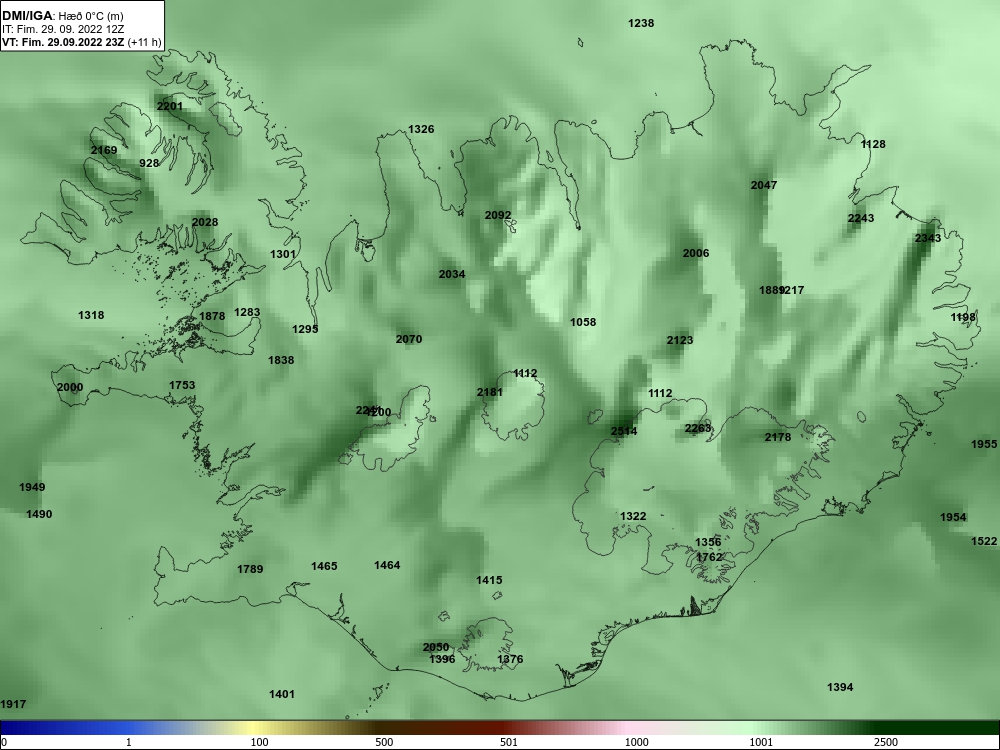The image size is (1000, 750).
Task: Click the value 2181 on the map
Action: [x=490, y=392]
